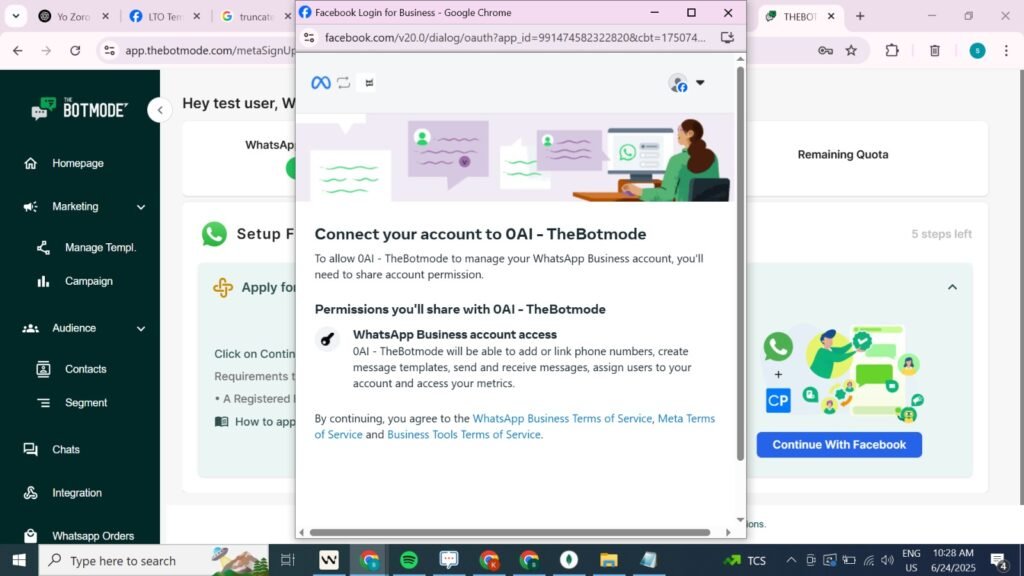Open Integration in sidebar
Screen dimensions: 1024x576
76,493
